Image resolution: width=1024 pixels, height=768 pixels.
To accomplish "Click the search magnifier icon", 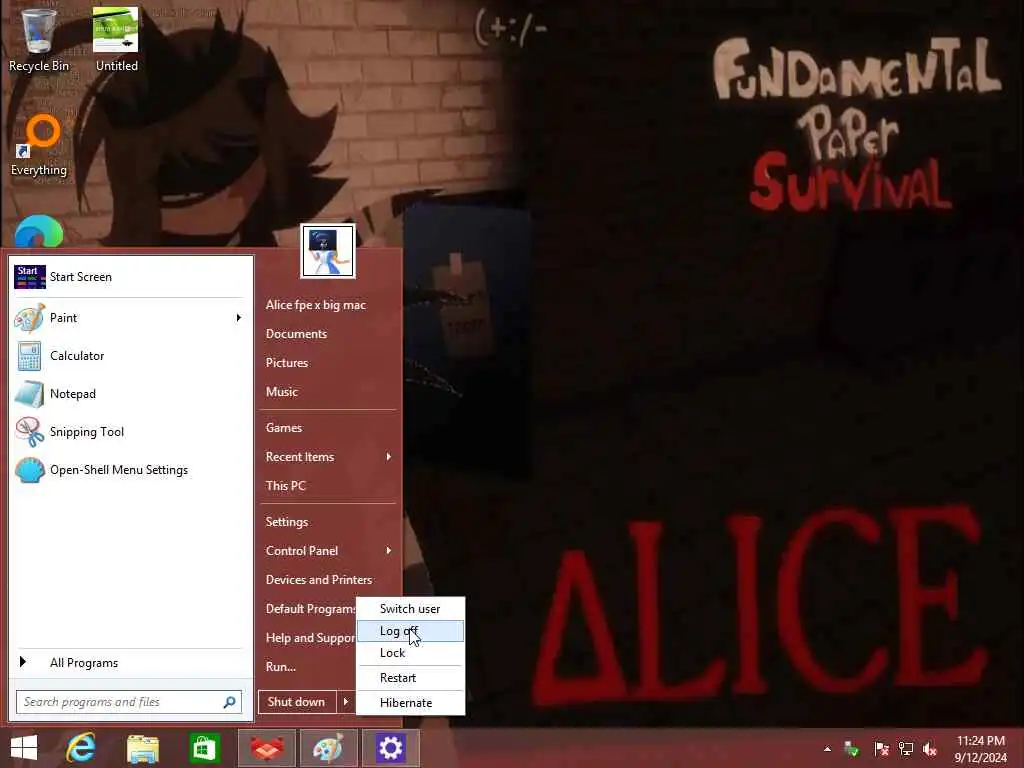I will point(229,702).
